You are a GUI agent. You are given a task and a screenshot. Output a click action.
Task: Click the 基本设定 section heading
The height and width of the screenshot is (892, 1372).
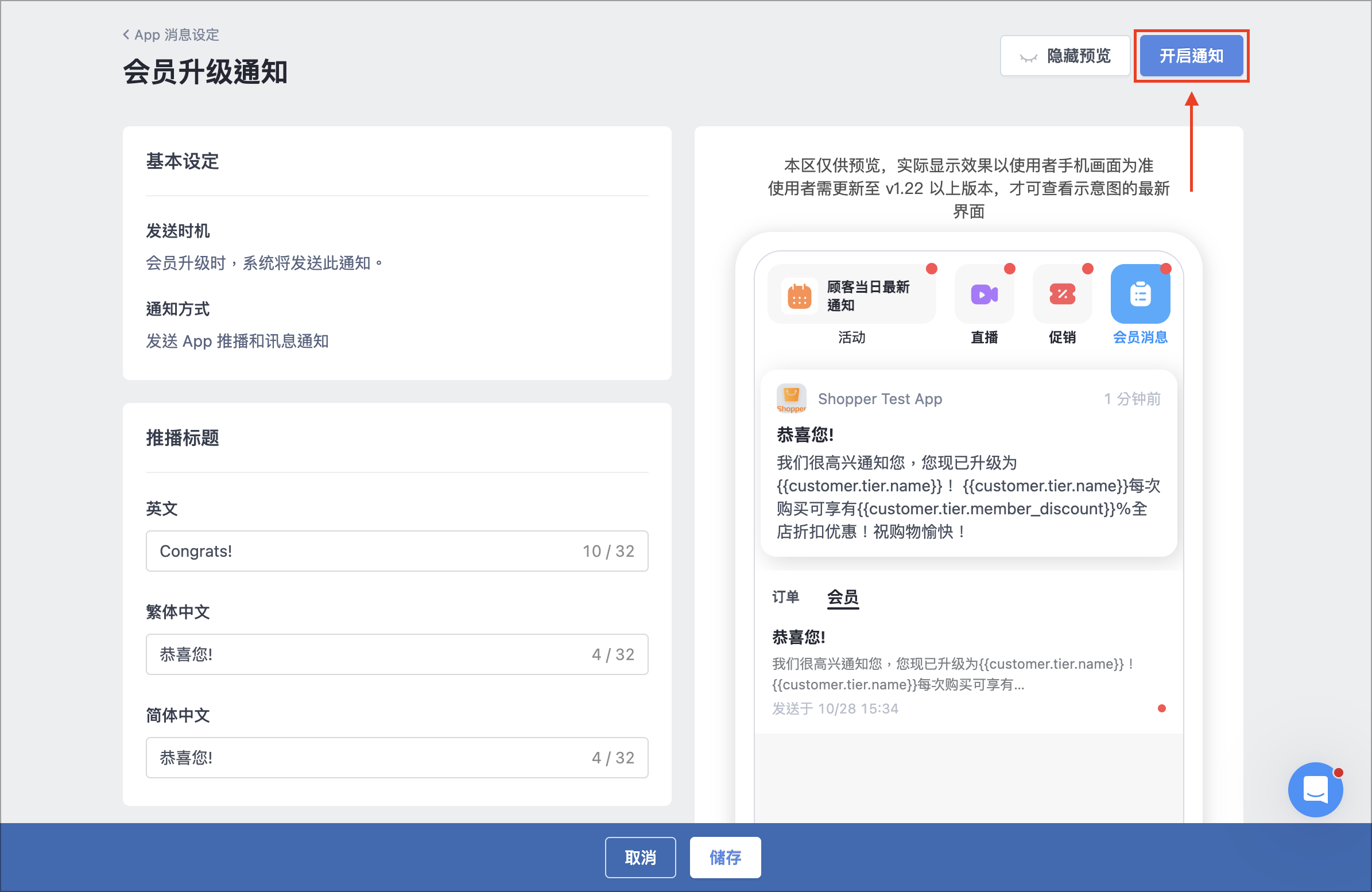(182, 161)
